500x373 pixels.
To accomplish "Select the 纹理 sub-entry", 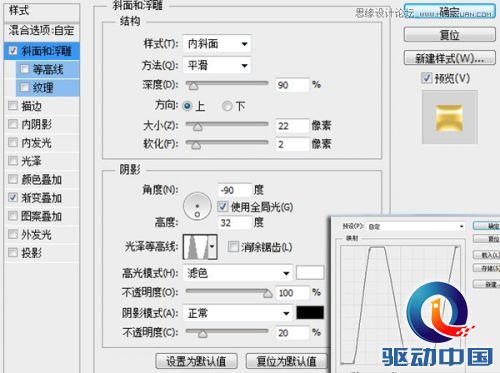I will 47,87.
